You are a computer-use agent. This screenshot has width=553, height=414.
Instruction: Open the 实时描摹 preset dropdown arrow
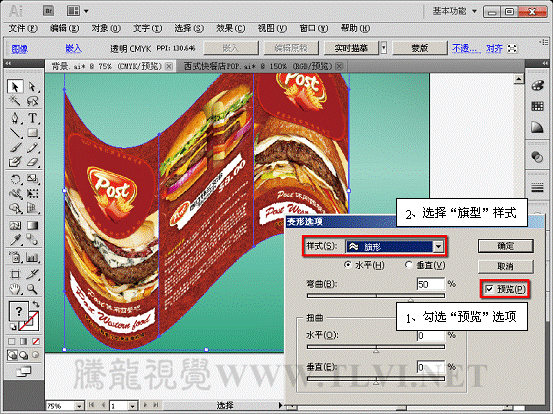click(x=384, y=48)
